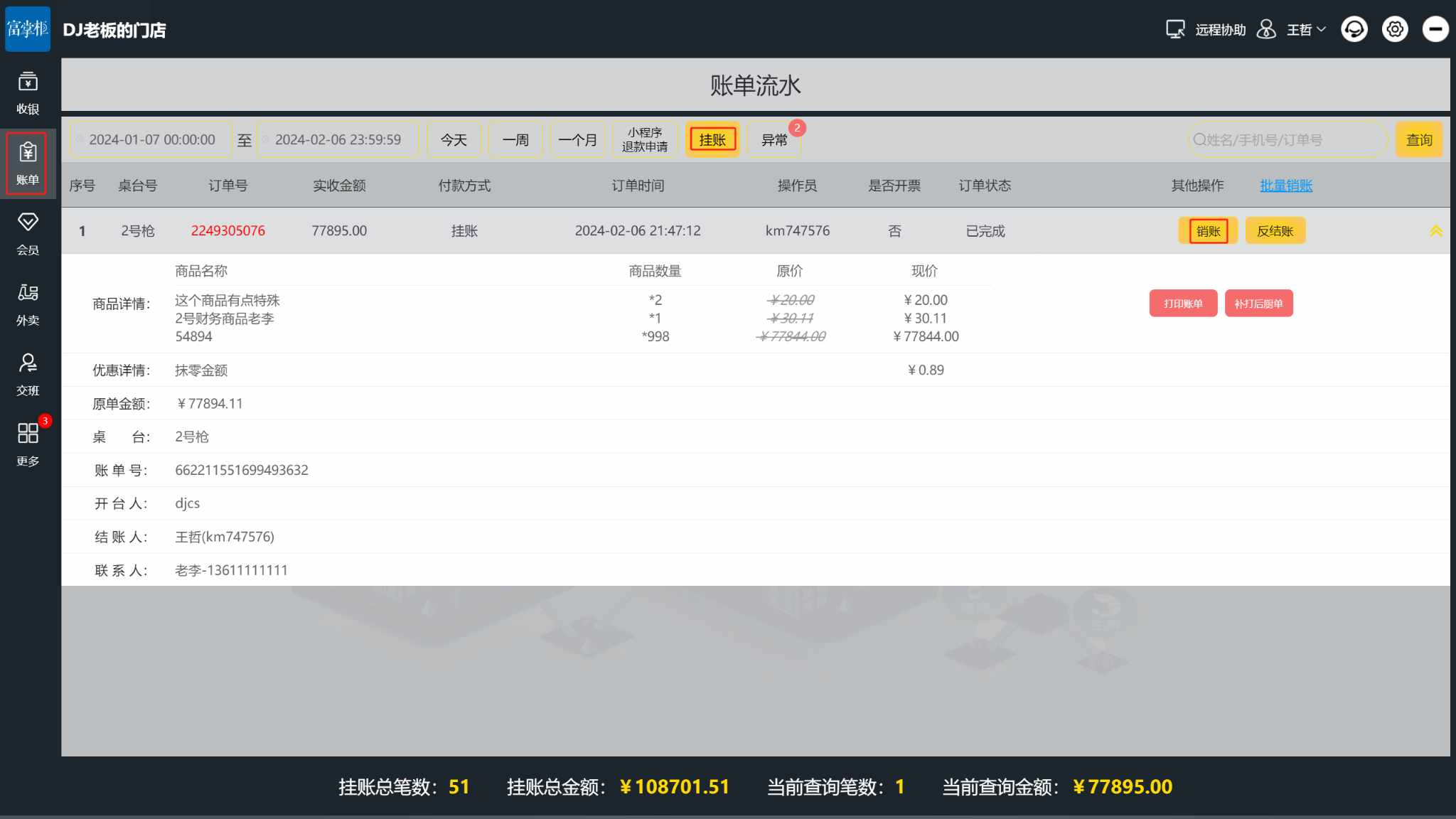Open the 账单 bills sidebar icon
This screenshot has height=819, width=1456.
tap(28, 164)
